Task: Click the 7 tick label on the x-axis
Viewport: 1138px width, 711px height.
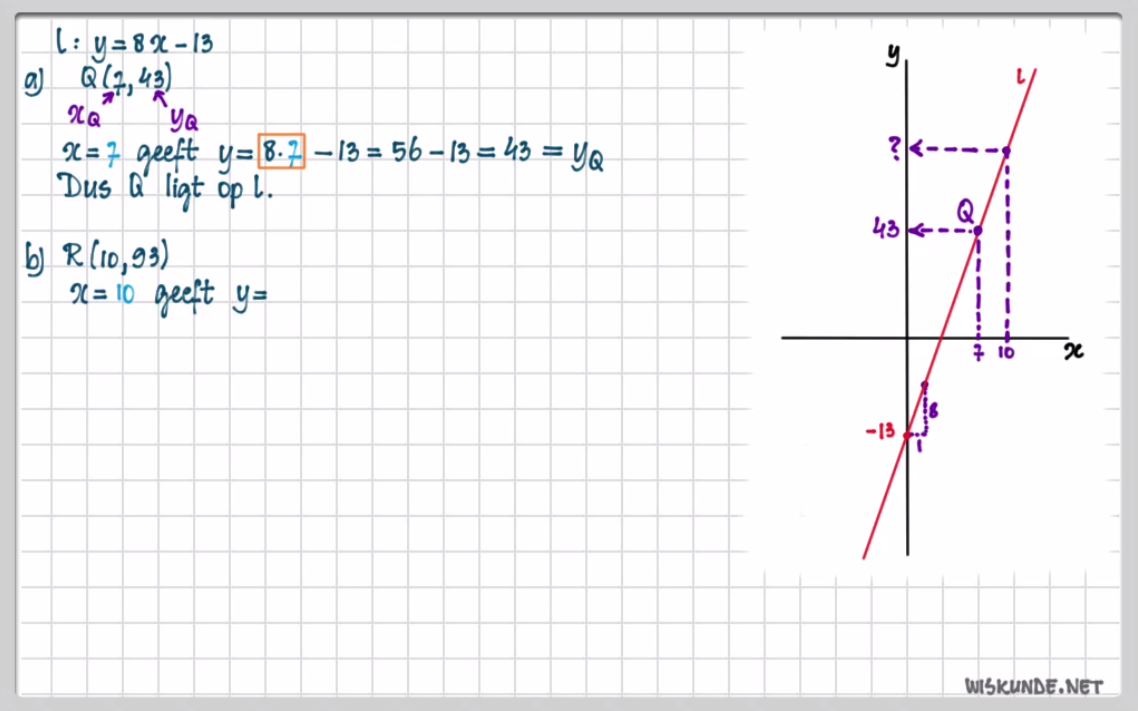Action: [978, 353]
